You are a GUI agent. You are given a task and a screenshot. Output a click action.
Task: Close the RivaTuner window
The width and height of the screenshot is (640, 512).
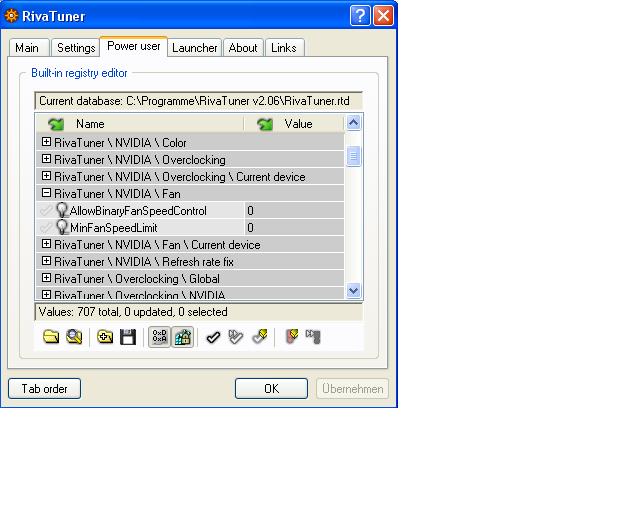pos(384,16)
